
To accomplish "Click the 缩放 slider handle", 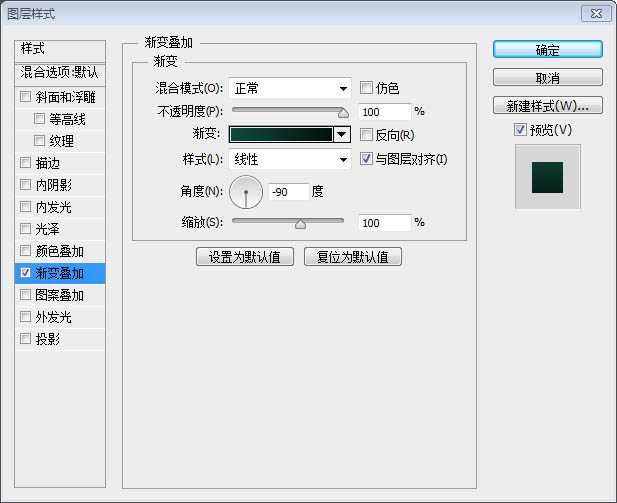I will point(300,224).
